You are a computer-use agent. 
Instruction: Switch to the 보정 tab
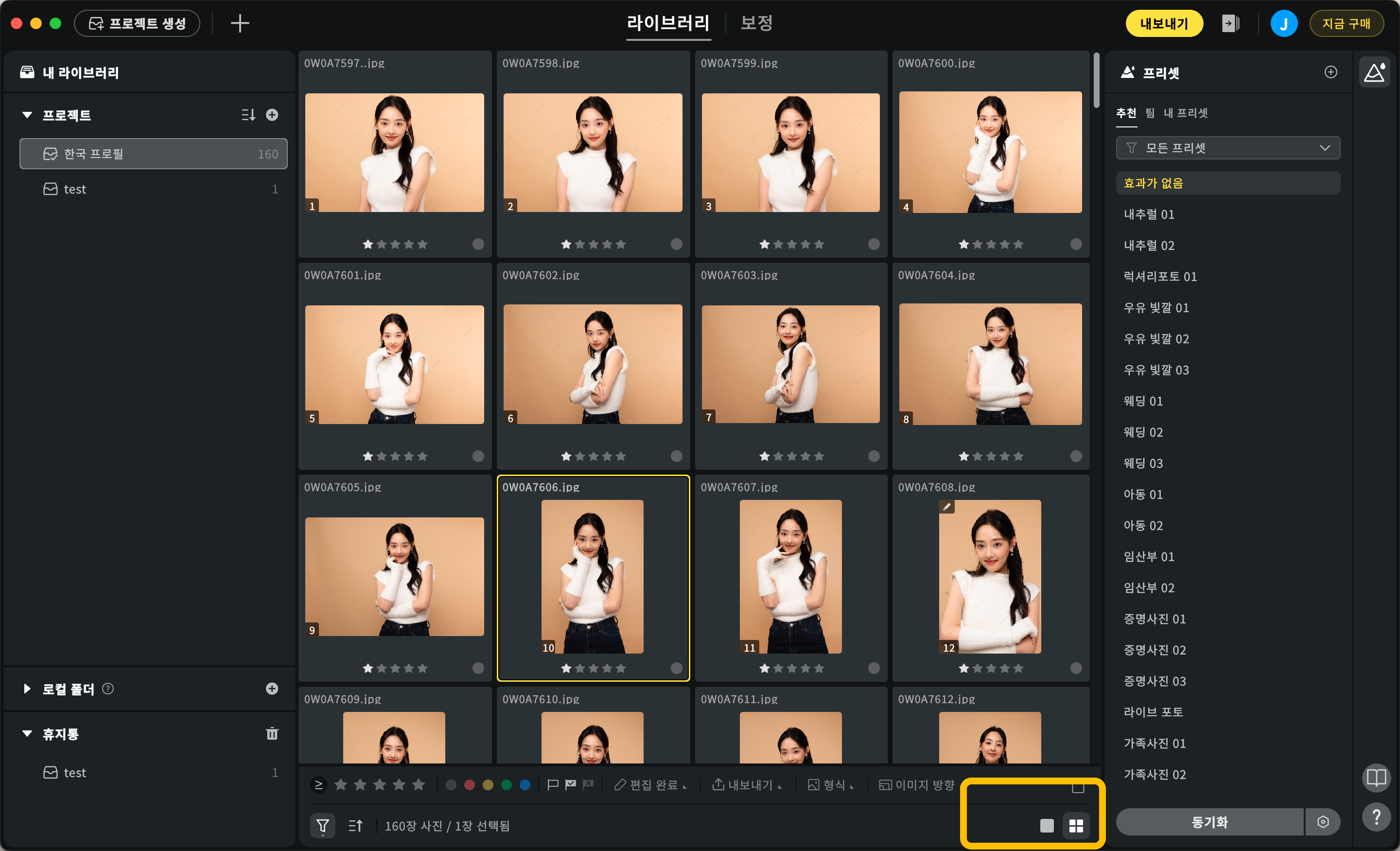click(x=756, y=23)
